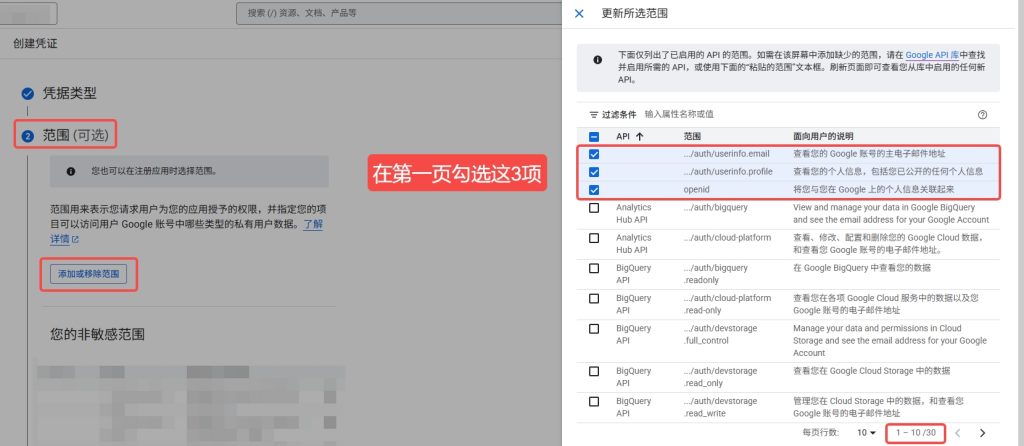Uncheck the openid scope checkbox
1024x446 pixels.
coord(594,189)
